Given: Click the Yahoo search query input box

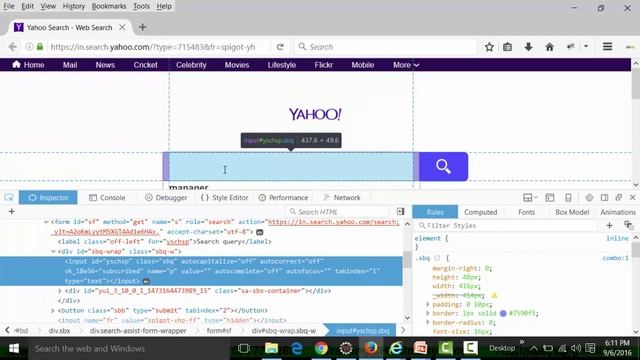Looking at the screenshot, I should (x=291, y=167).
